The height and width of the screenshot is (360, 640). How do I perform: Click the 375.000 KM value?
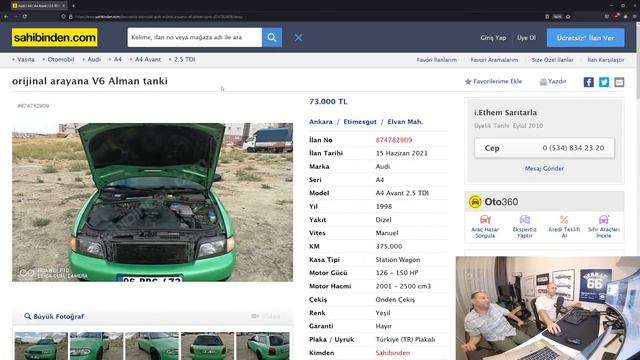pos(389,246)
